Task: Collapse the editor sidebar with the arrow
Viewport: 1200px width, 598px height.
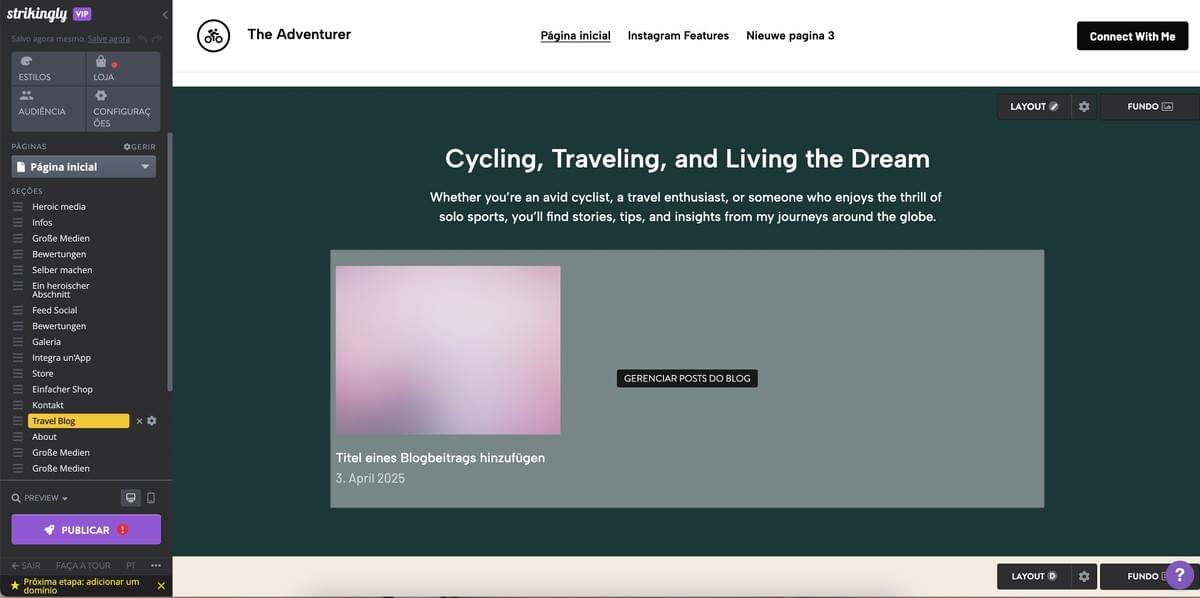Action: tap(164, 15)
